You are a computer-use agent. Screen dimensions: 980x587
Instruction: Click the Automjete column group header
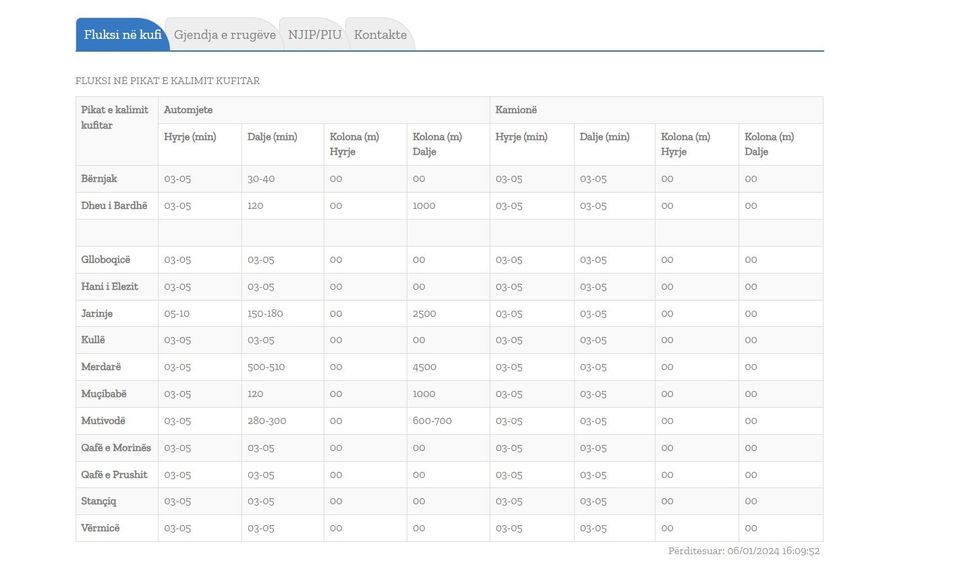pos(188,110)
